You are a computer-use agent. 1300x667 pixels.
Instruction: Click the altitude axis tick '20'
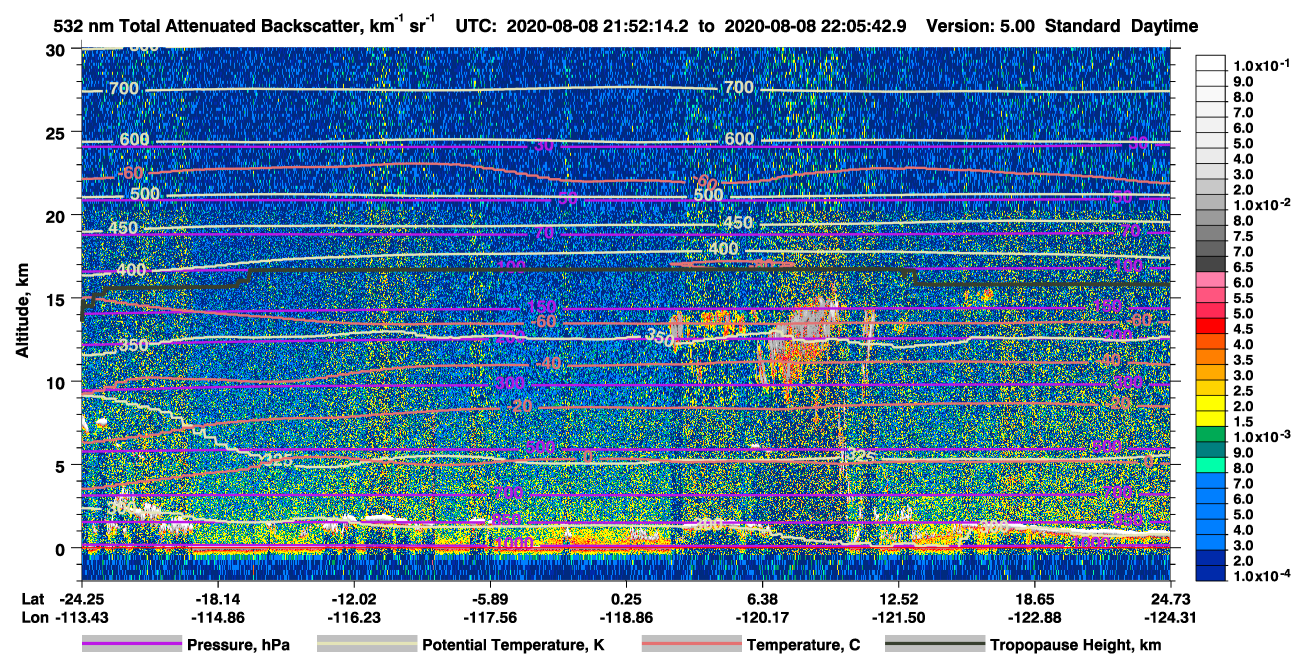[57, 216]
